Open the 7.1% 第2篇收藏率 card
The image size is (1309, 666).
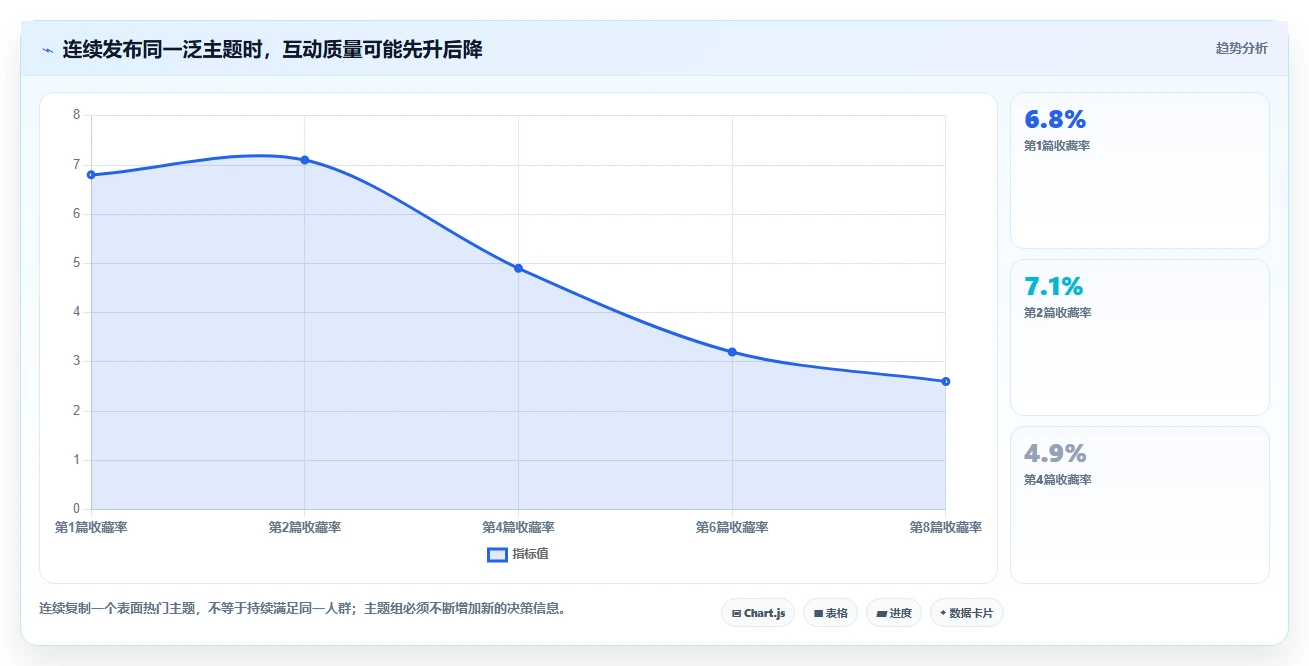(1140, 337)
